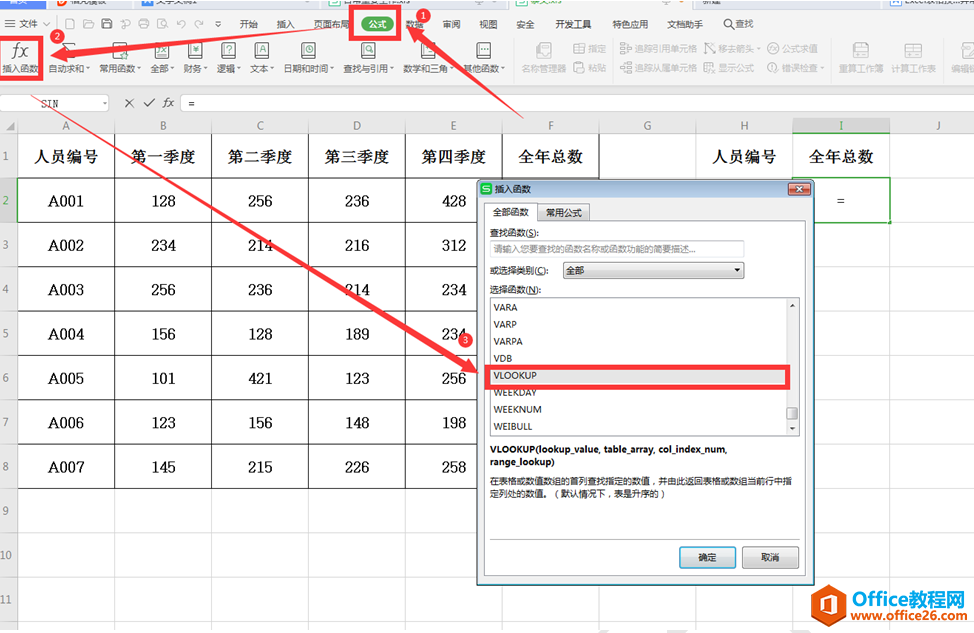Click the 查找 search command
This screenshot has width=974, height=633.
click(739, 24)
